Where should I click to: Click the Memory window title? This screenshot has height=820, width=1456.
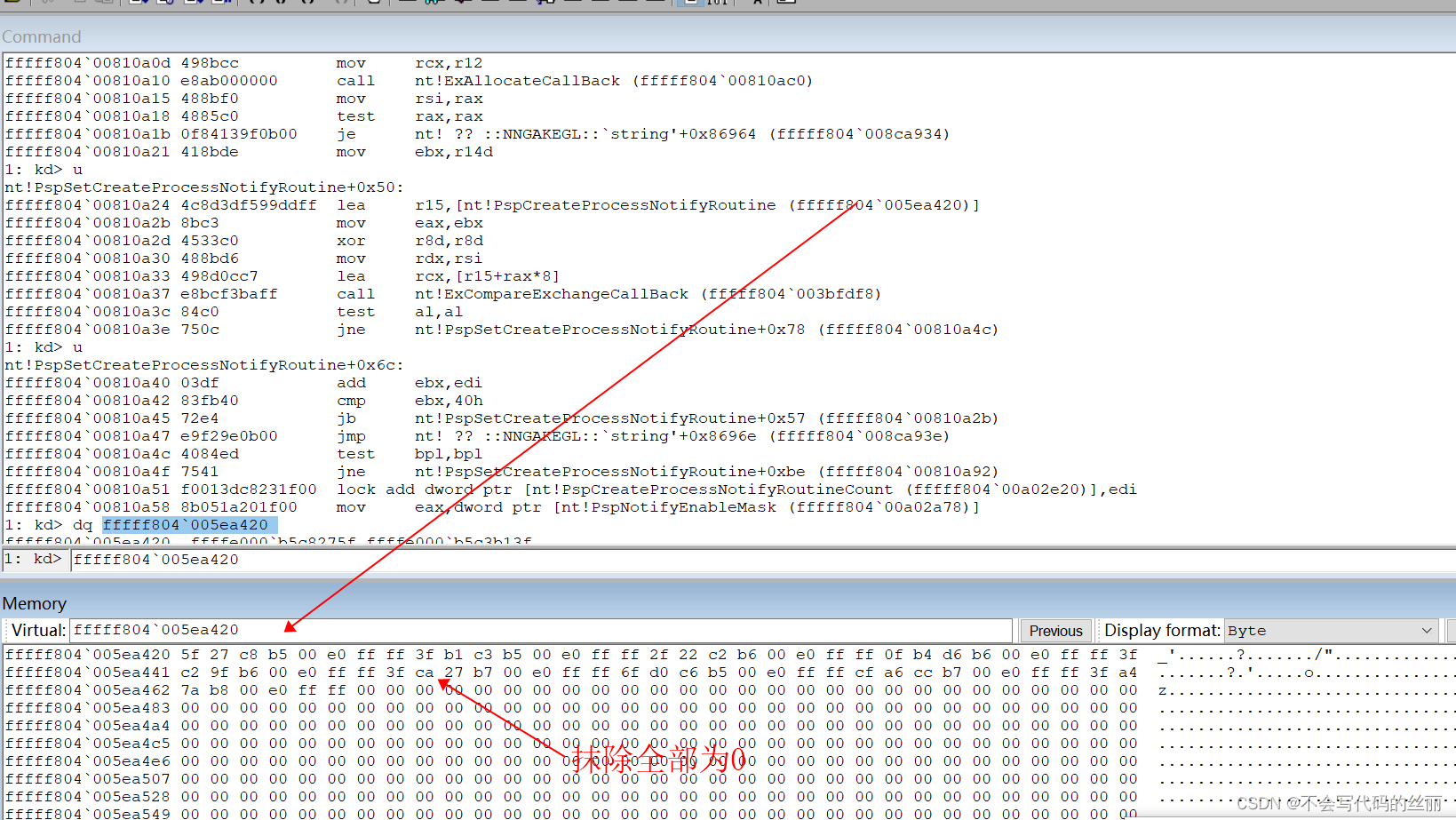coord(35,603)
